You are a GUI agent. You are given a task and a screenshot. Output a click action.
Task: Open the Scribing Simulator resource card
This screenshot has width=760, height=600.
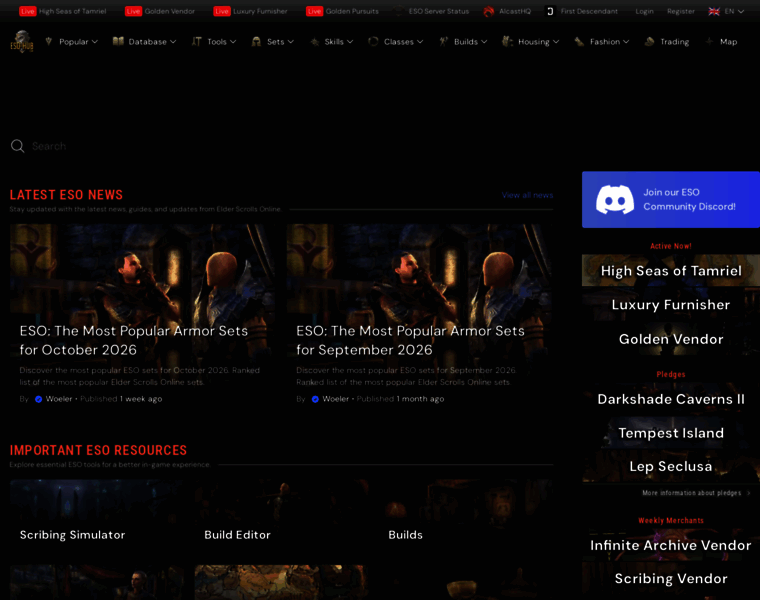[x=97, y=517]
